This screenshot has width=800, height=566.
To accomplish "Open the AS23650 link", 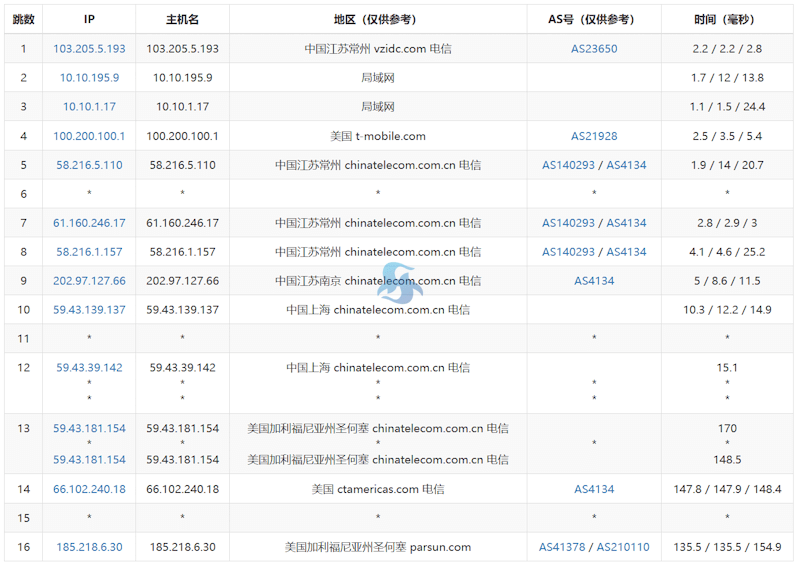I will click(594, 49).
